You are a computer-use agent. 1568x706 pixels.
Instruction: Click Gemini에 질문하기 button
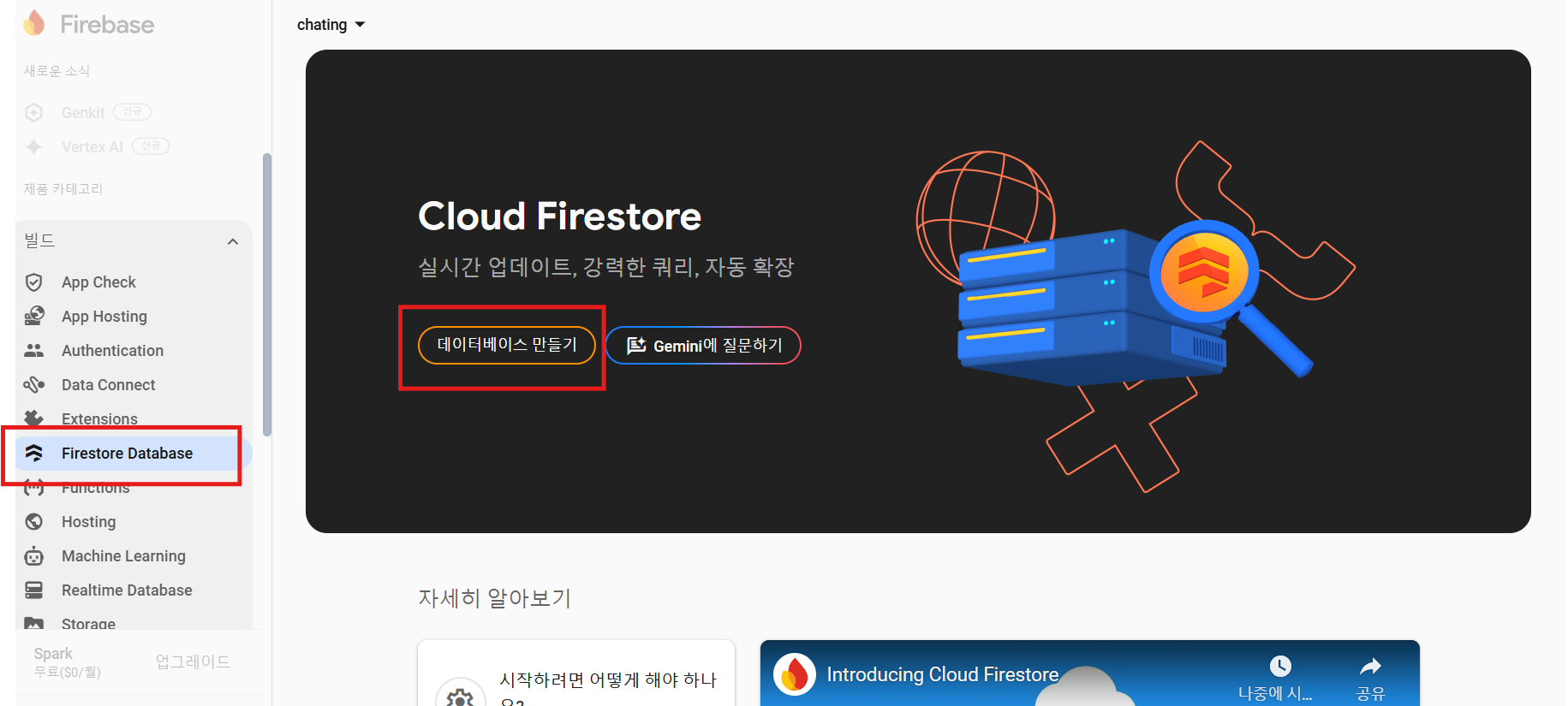tap(703, 346)
